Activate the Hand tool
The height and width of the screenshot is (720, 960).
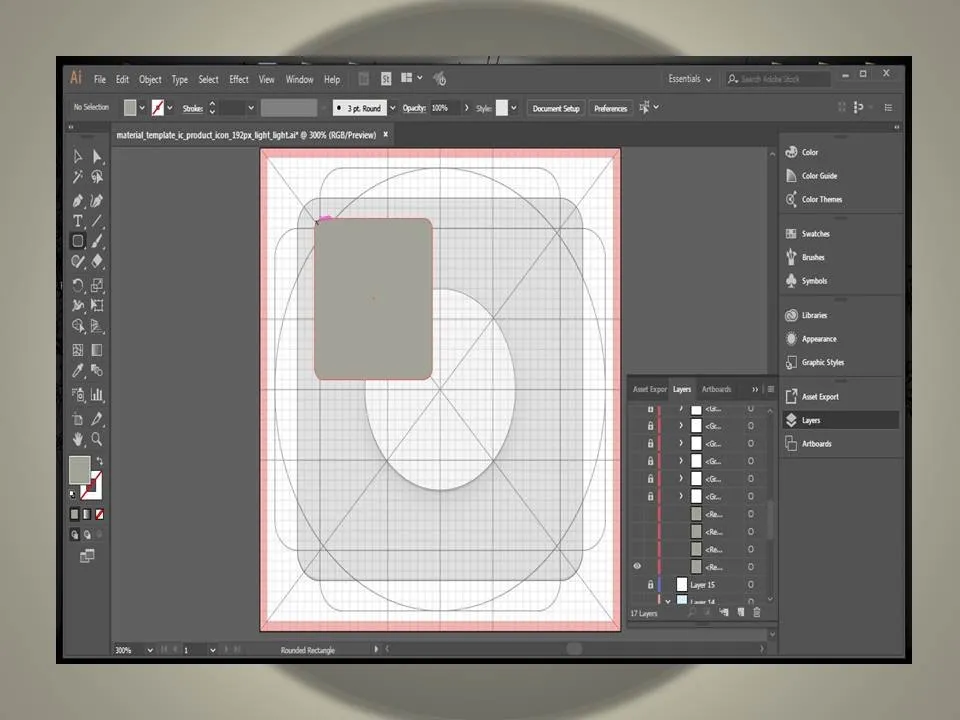(78, 439)
